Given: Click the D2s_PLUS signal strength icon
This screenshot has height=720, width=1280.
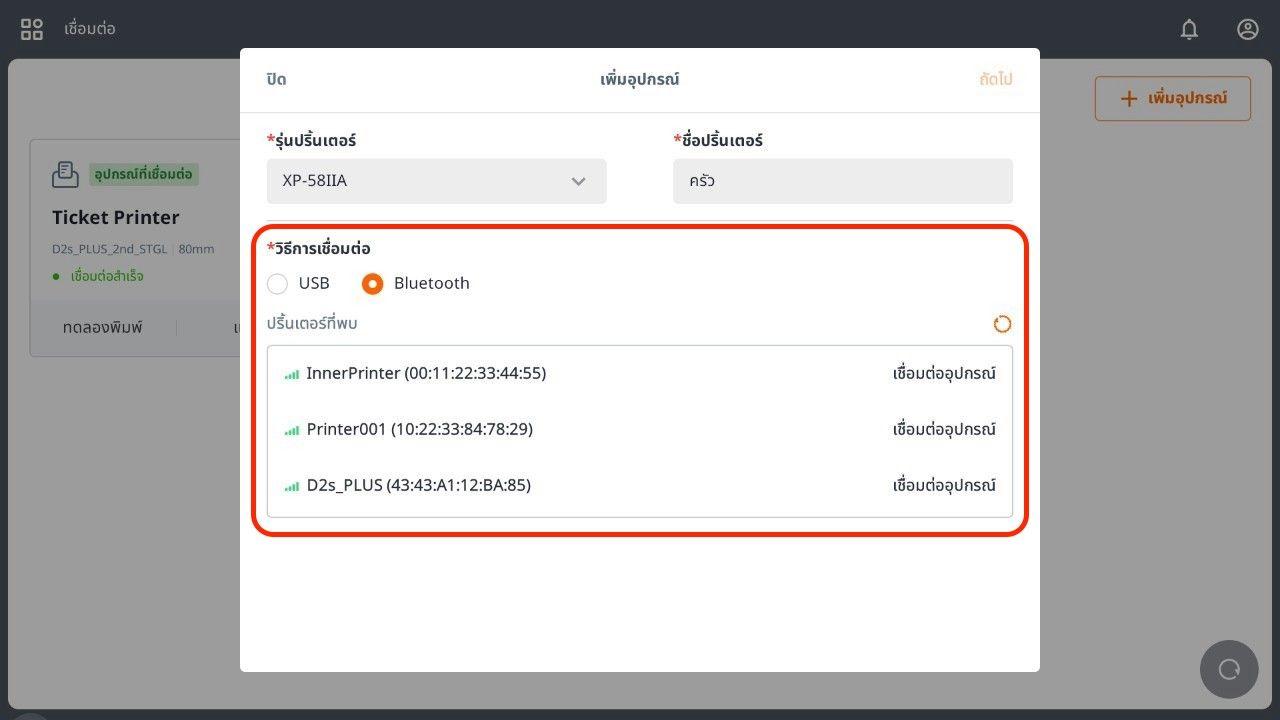Looking at the screenshot, I should click(x=291, y=486).
